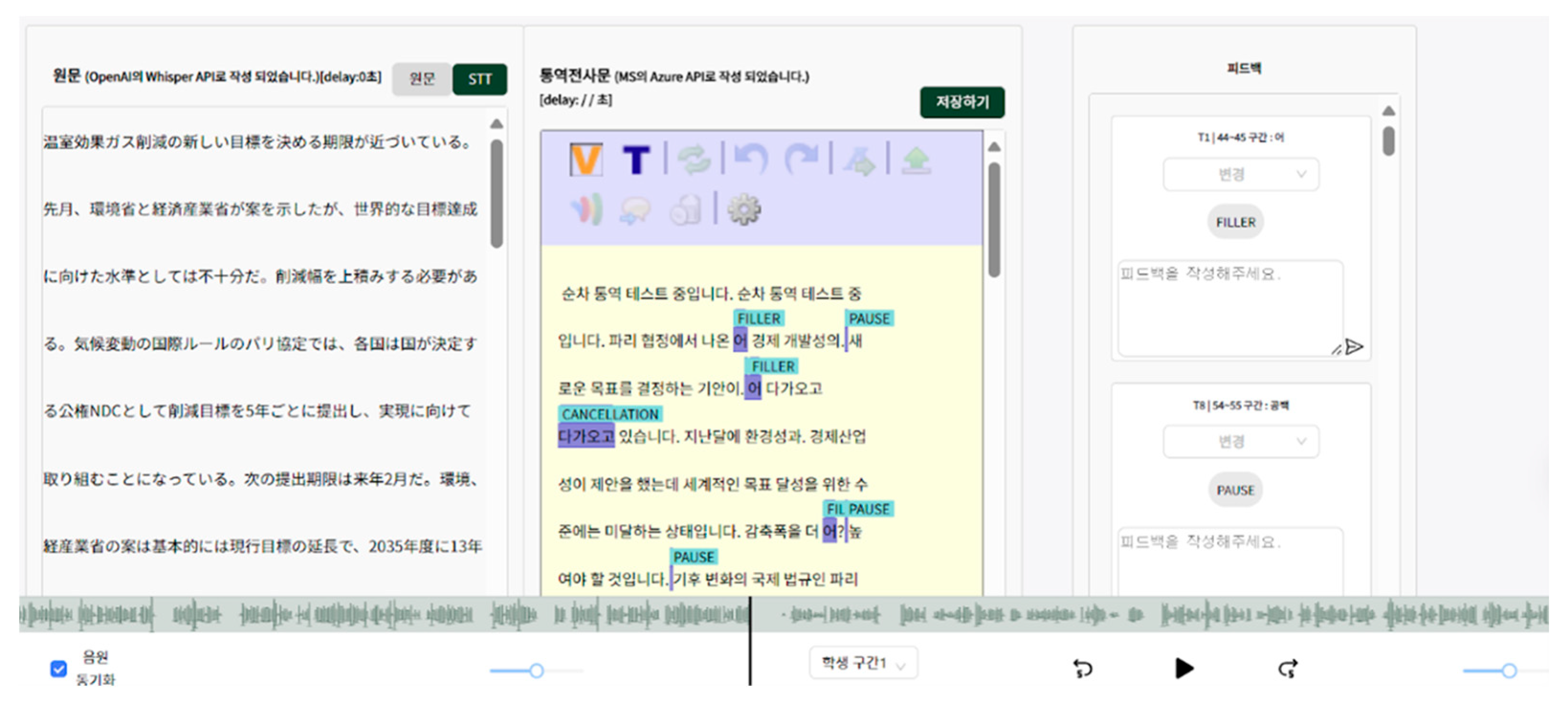This screenshot has width=1568, height=715.
Task: Switch to the 원문 view tab
Action: click(x=422, y=78)
